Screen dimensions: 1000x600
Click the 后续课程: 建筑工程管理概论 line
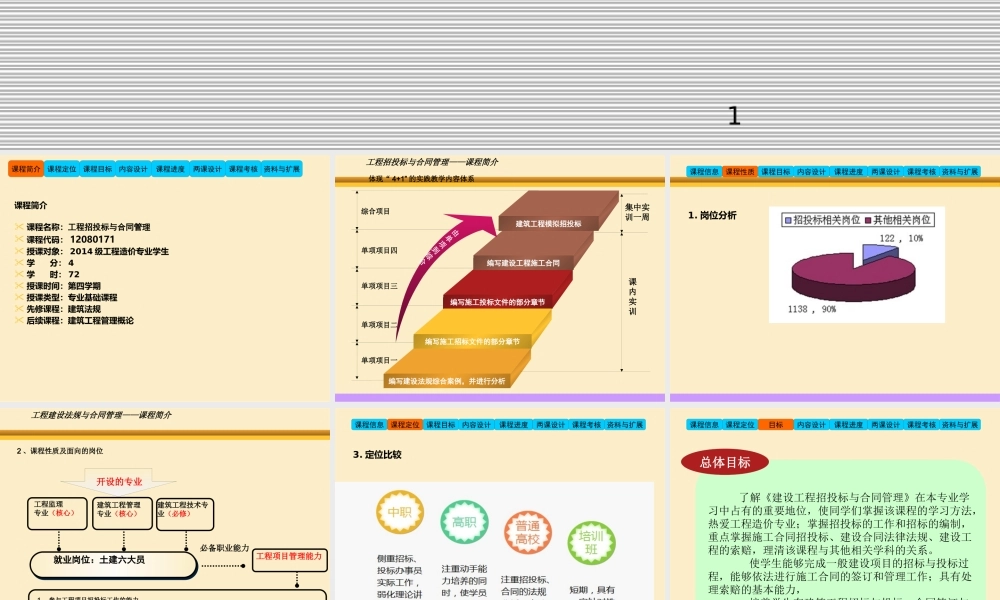coord(80,320)
